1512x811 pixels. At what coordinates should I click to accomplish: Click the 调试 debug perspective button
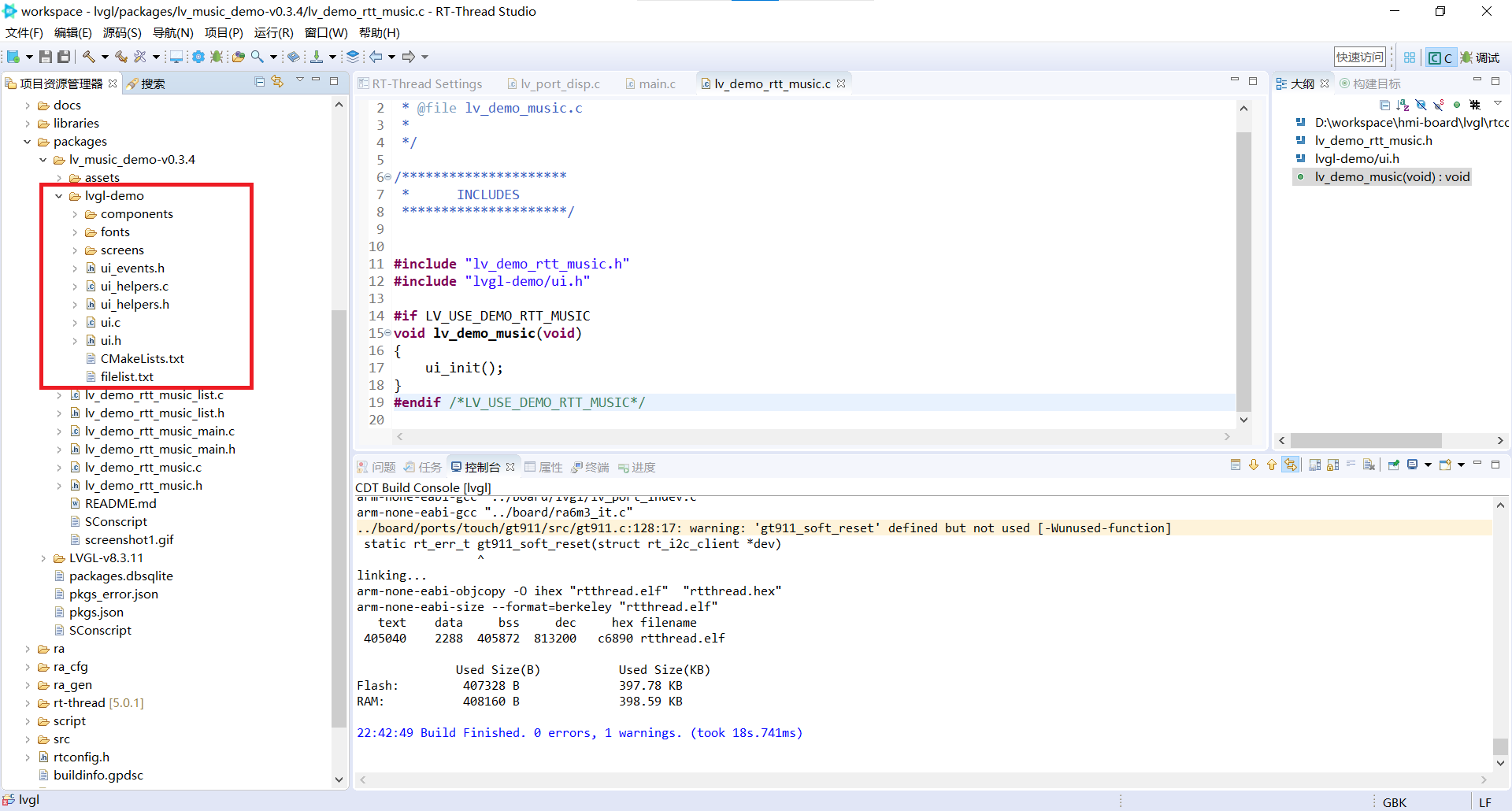coord(1480,57)
